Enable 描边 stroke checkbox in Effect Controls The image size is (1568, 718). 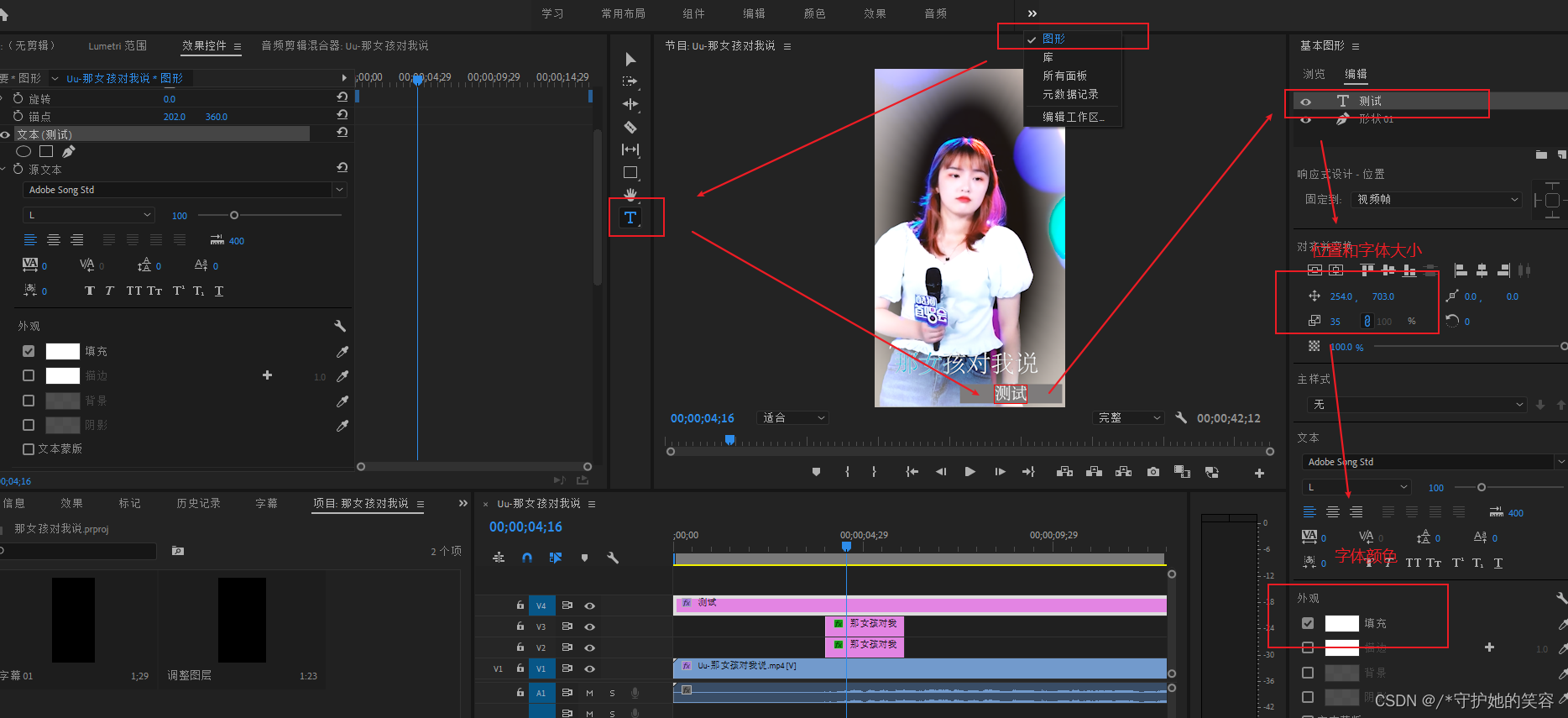[29, 375]
